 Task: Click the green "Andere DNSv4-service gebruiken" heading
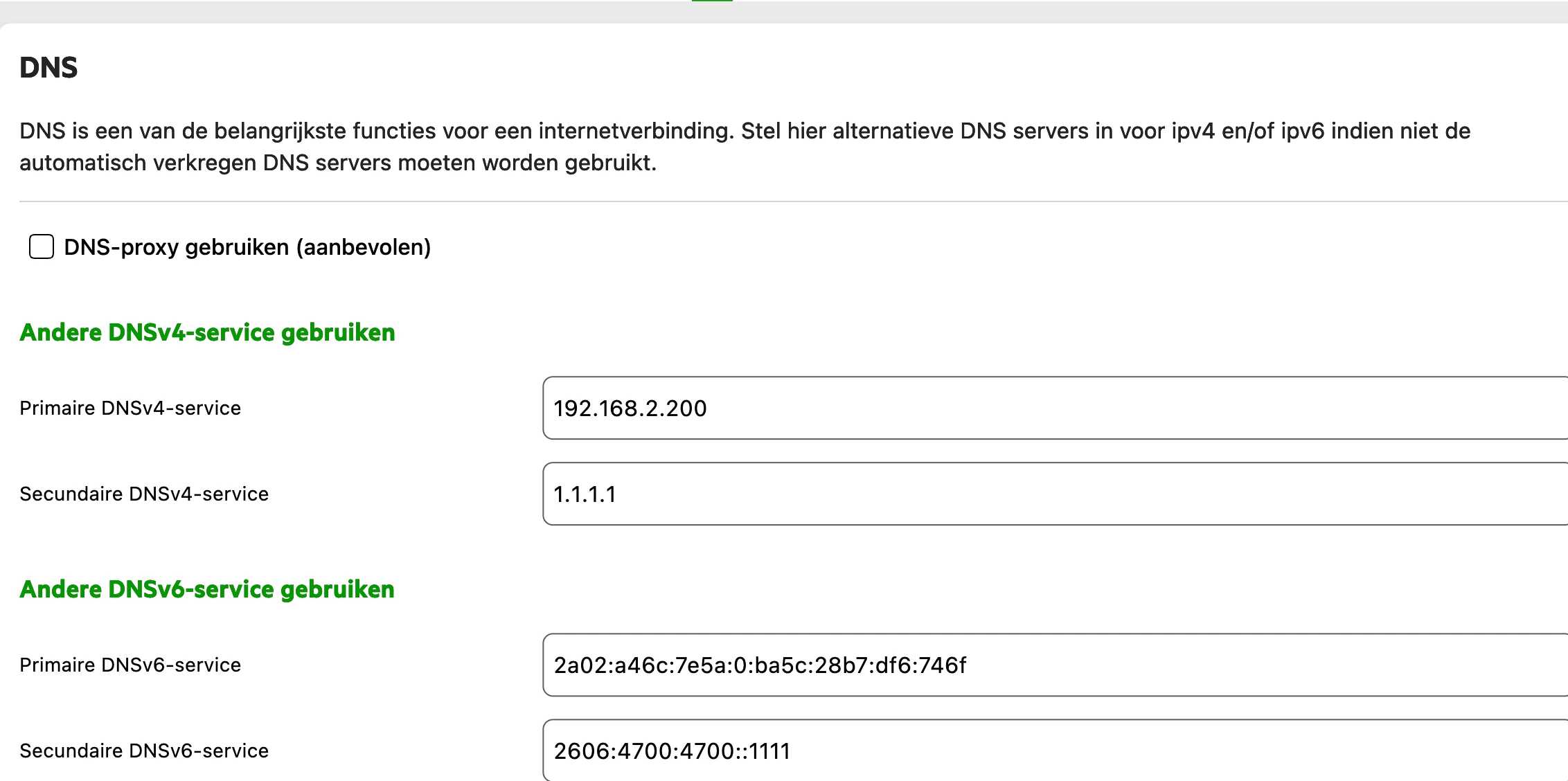[207, 332]
